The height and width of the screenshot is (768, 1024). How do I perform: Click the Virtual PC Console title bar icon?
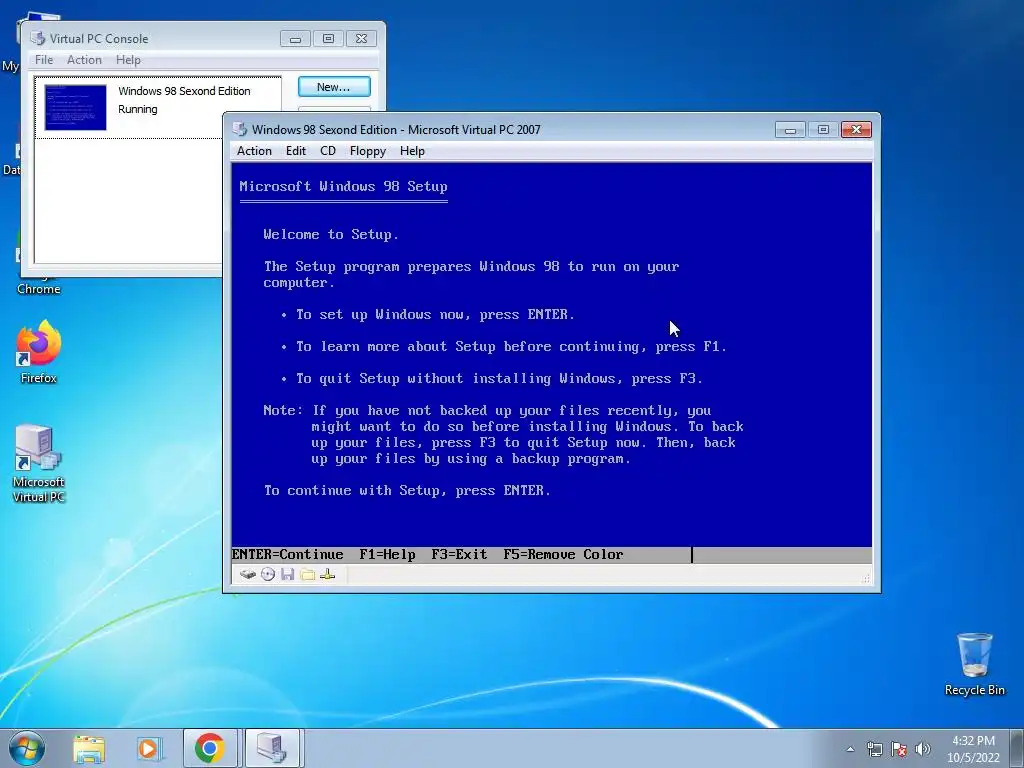click(38, 39)
